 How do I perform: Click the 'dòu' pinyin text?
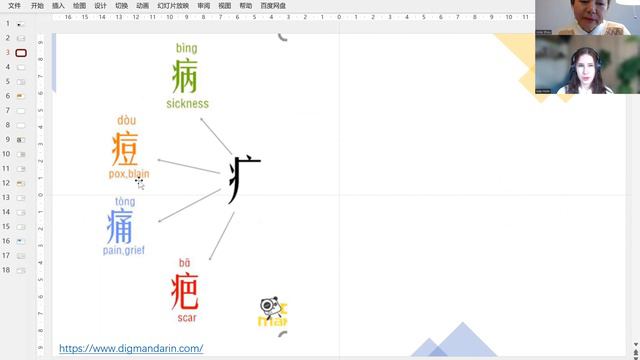pyautogui.click(x=127, y=120)
